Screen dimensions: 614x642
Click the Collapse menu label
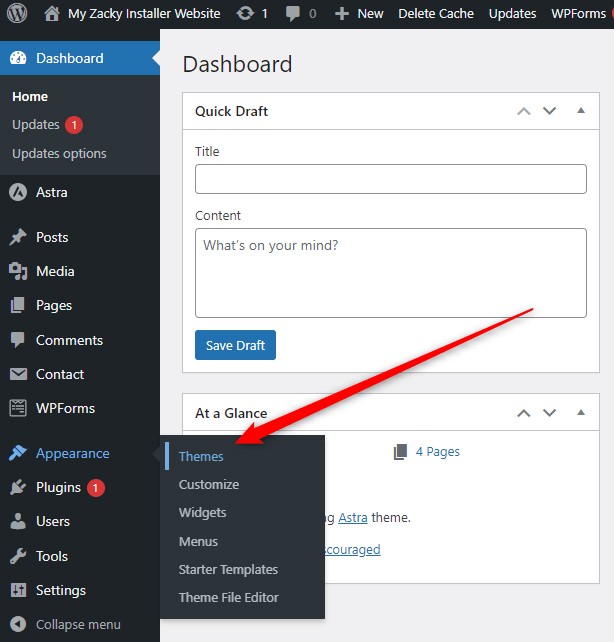[x=78, y=624]
